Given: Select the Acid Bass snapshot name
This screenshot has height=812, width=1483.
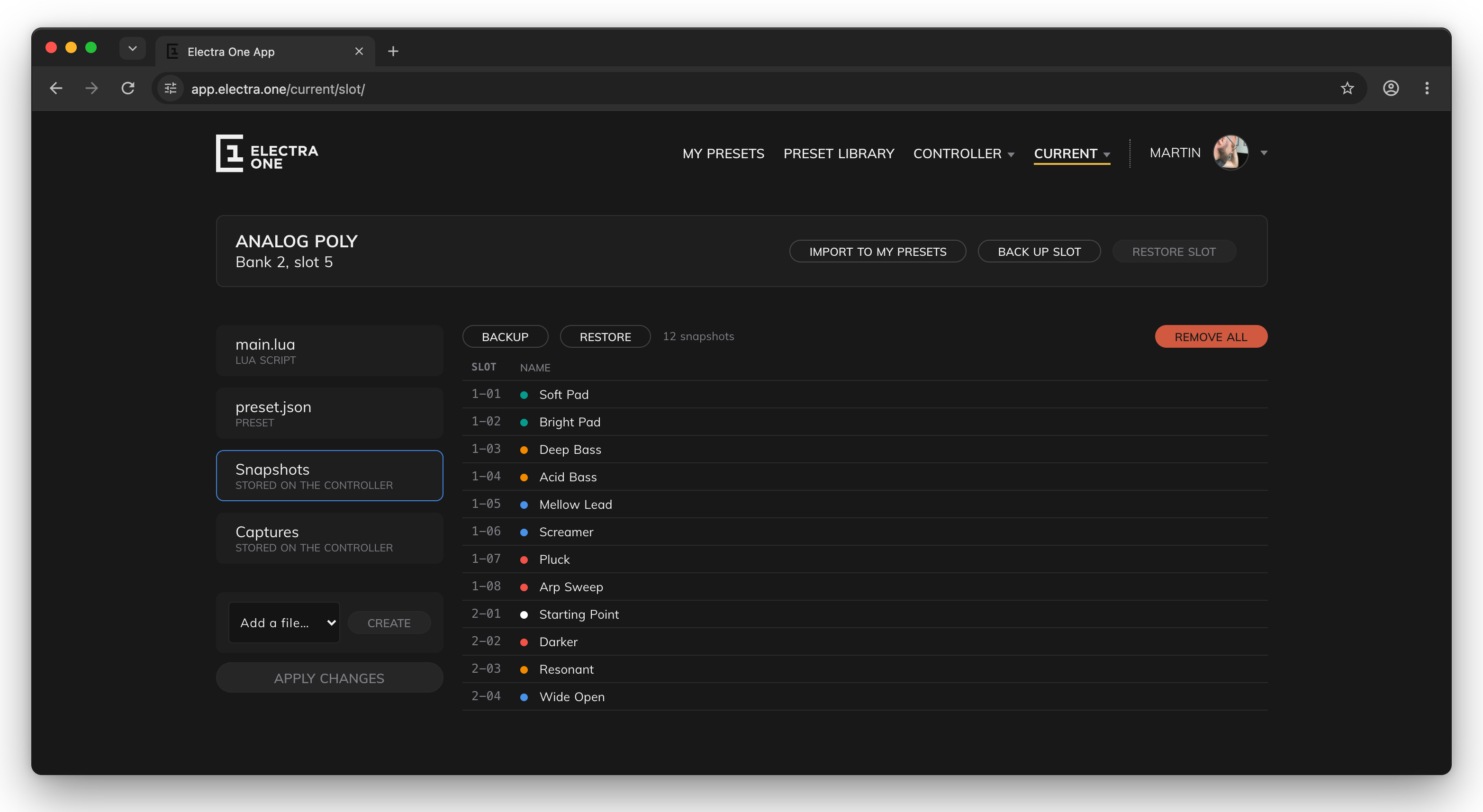Looking at the screenshot, I should click(x=568, y=477).
